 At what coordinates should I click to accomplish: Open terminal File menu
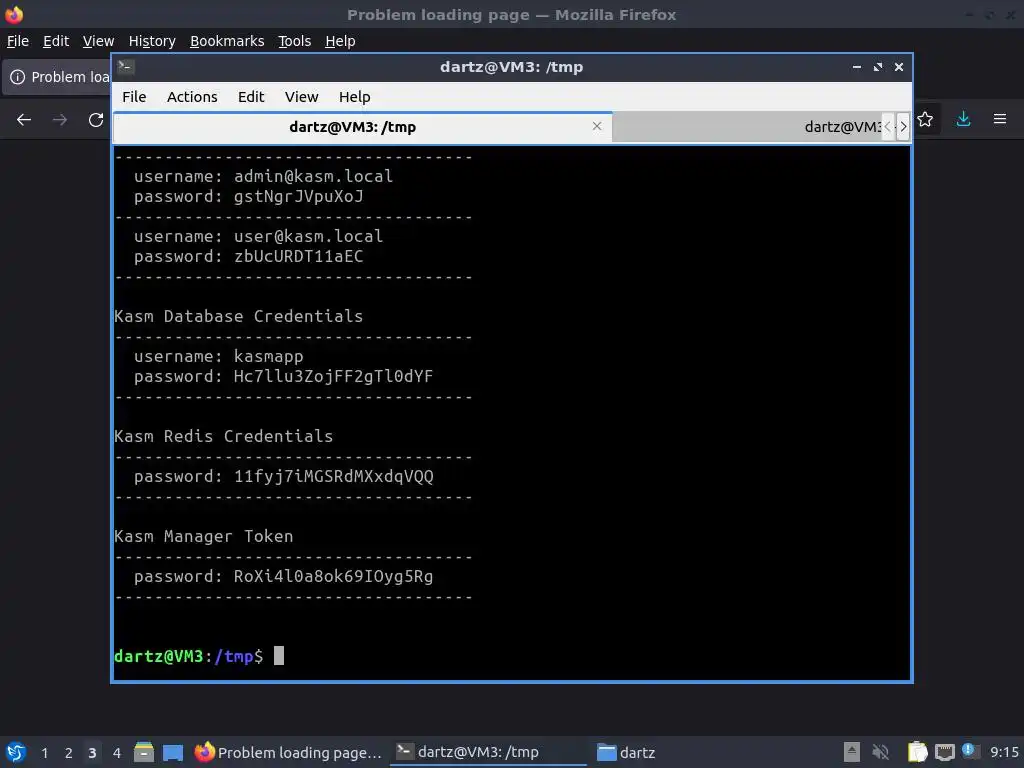[x=135, y=97]
